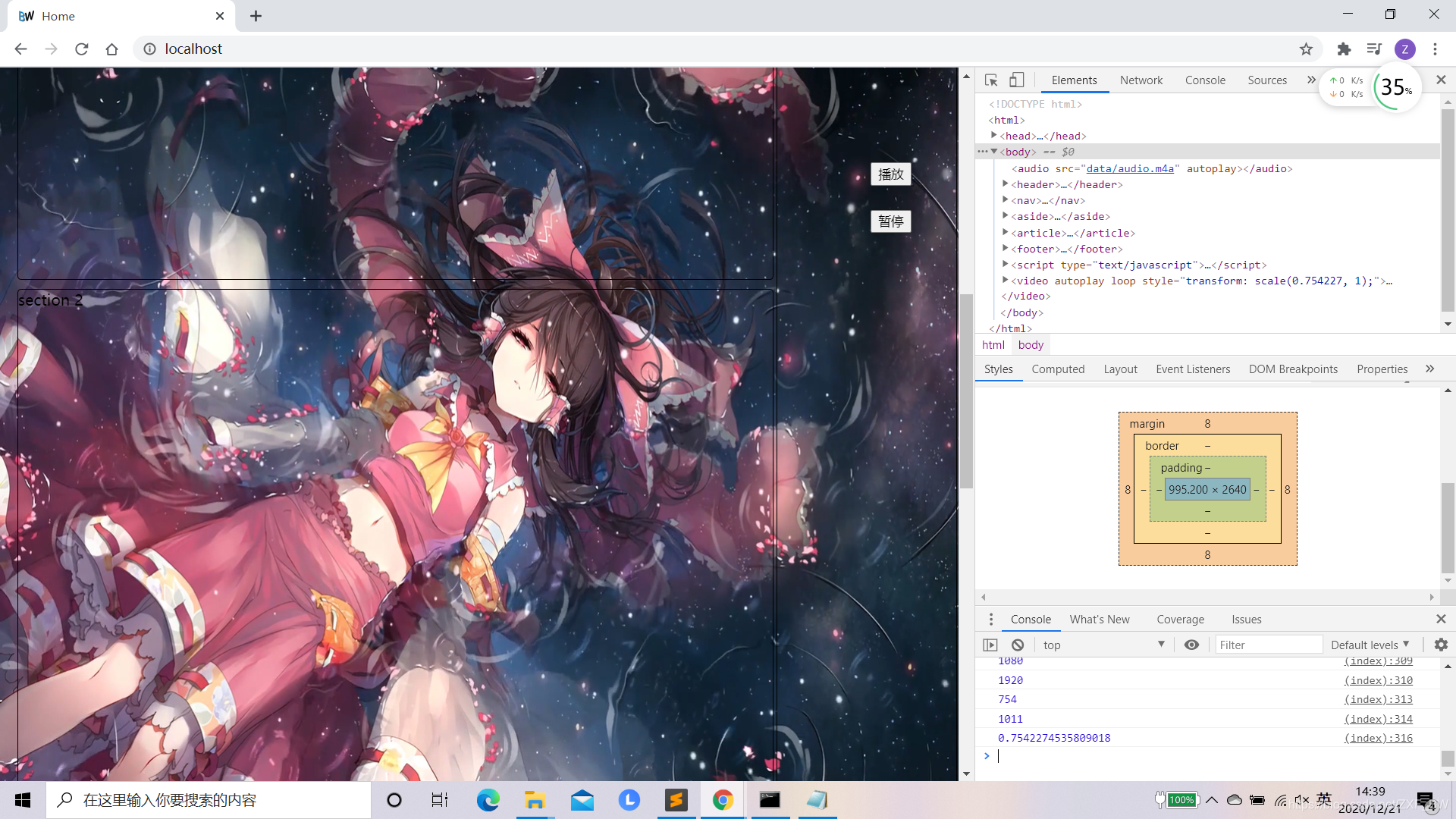Expand the nav element node

tap(1006, 200)
